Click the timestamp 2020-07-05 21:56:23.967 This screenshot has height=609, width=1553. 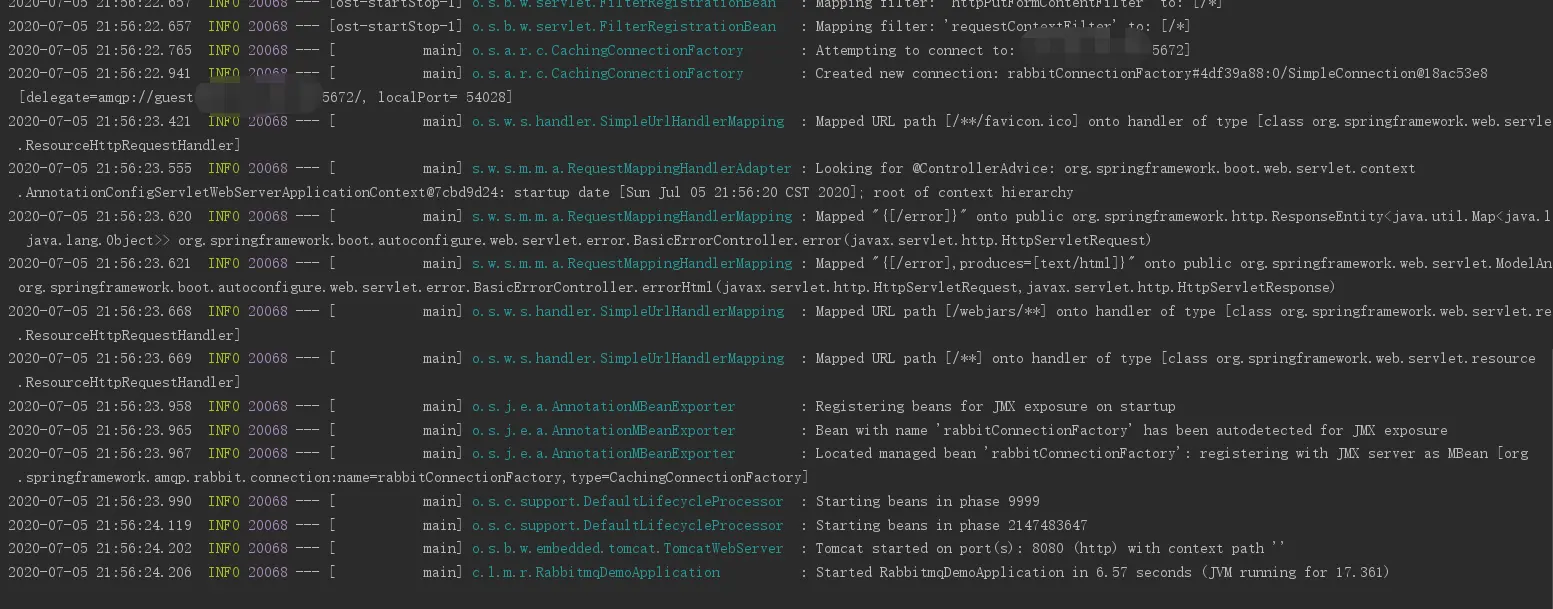100,453
